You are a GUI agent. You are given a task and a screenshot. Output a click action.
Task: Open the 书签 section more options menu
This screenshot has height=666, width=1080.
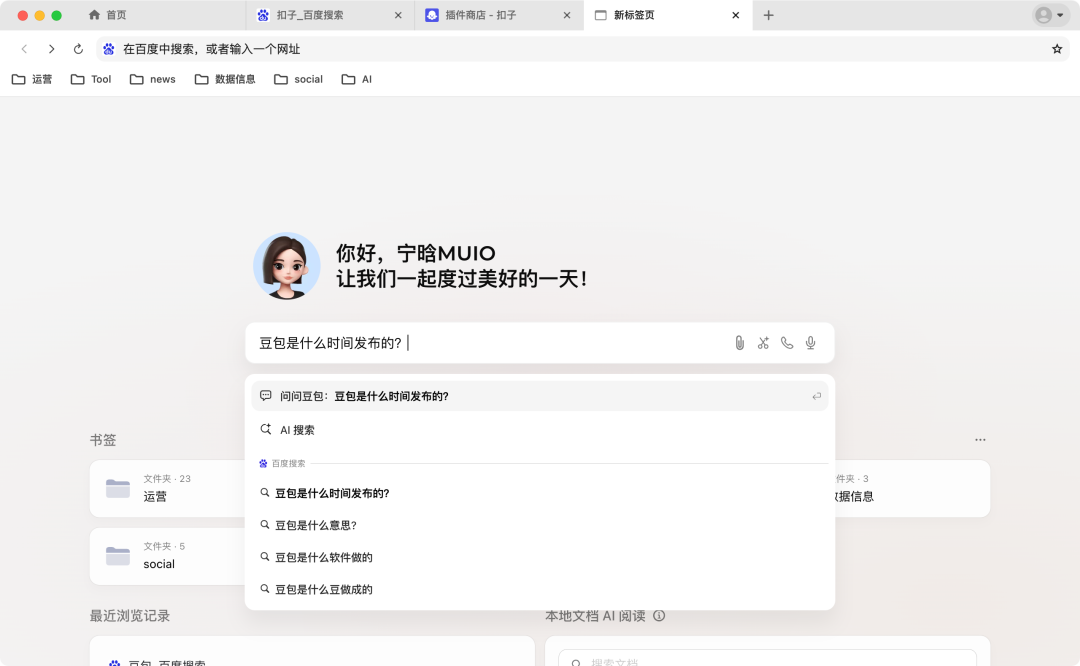[980, 440]
